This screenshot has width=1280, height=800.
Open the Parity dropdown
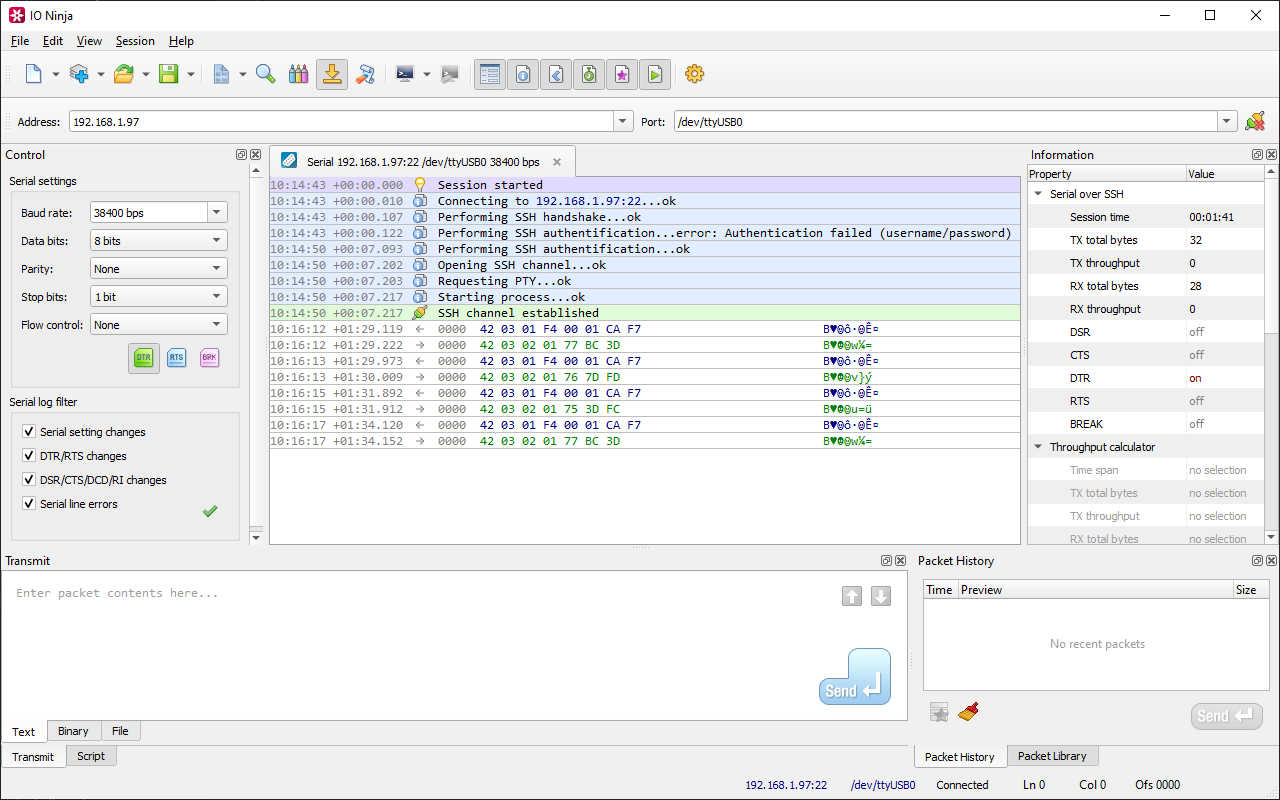158,269
